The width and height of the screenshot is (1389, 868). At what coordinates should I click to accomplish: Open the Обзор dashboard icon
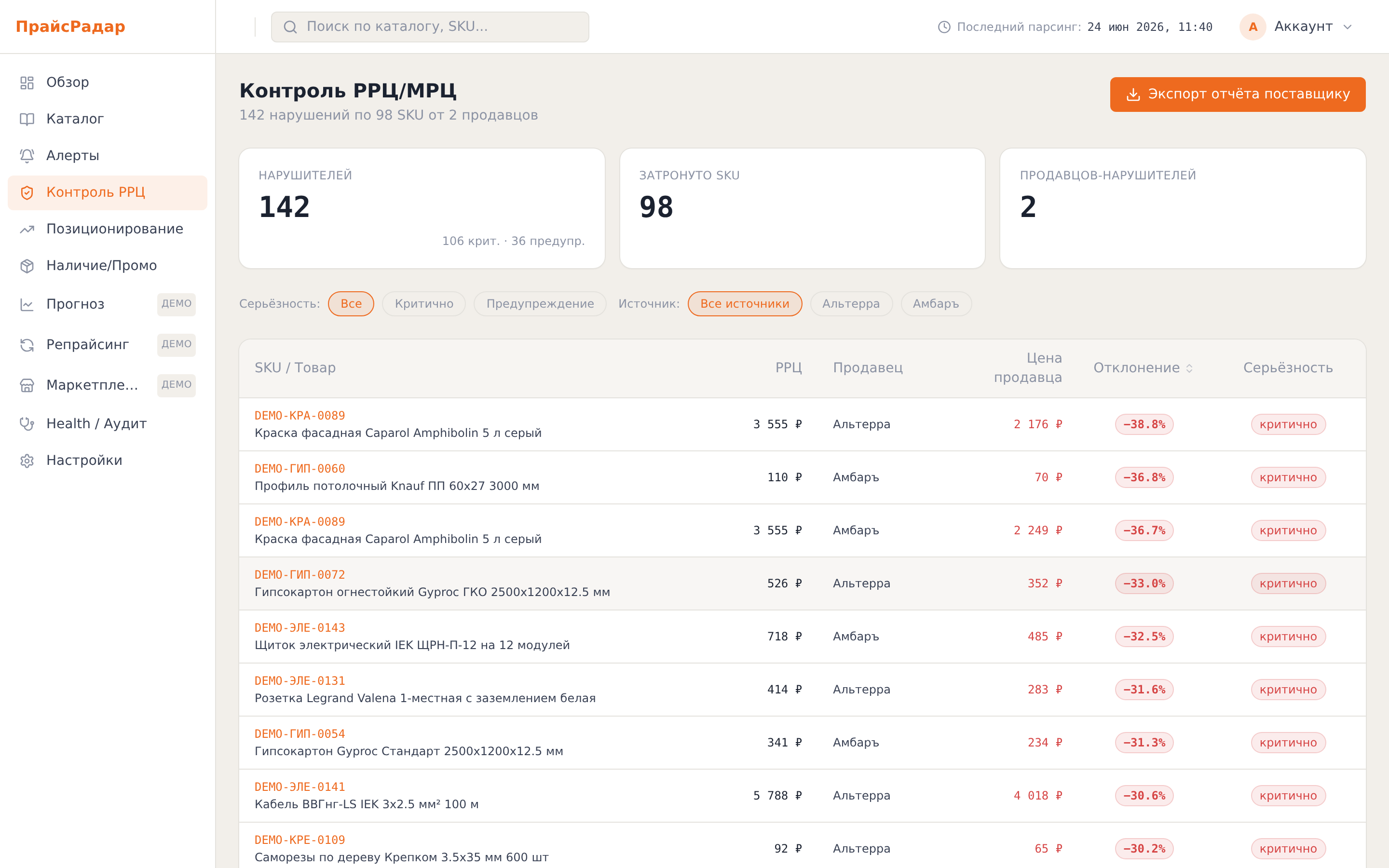[x=27, y=82]
